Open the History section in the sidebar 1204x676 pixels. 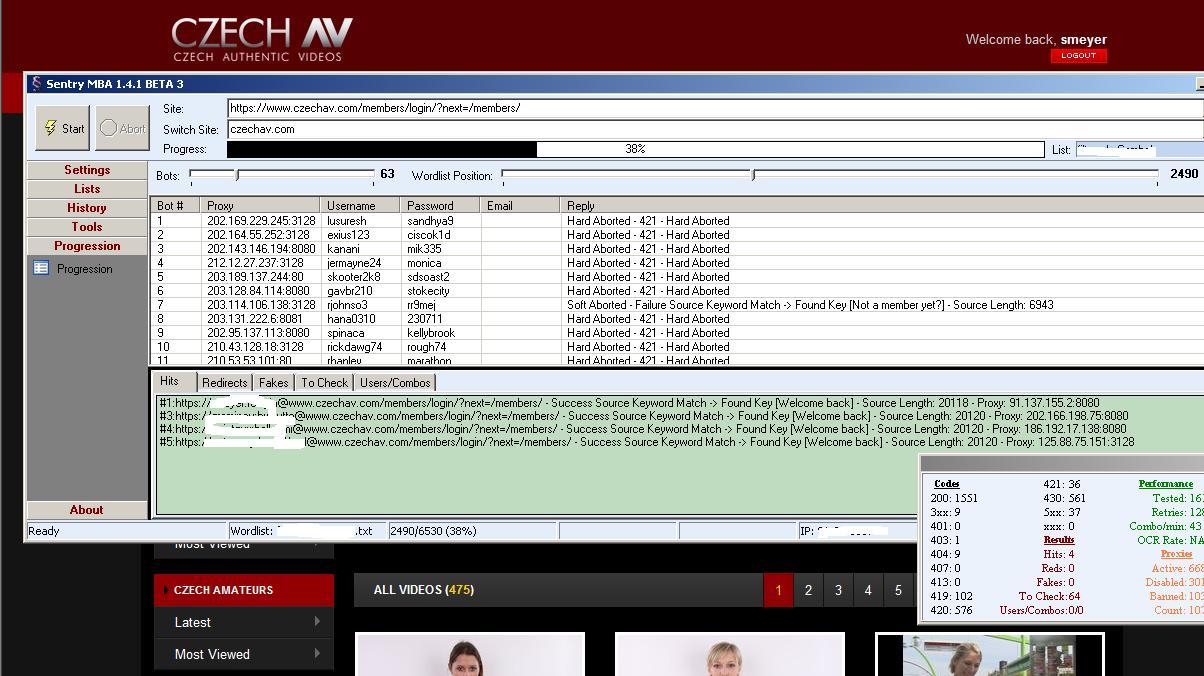pos(87,208)
